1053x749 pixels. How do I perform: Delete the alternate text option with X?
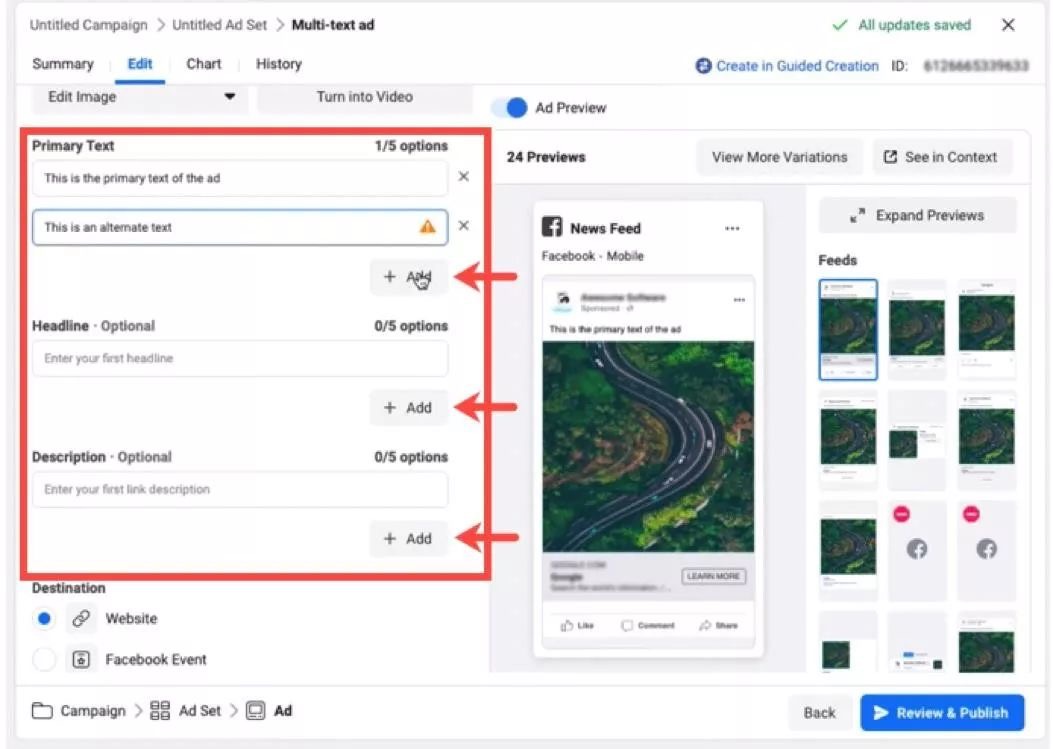[x=463, y=226]
